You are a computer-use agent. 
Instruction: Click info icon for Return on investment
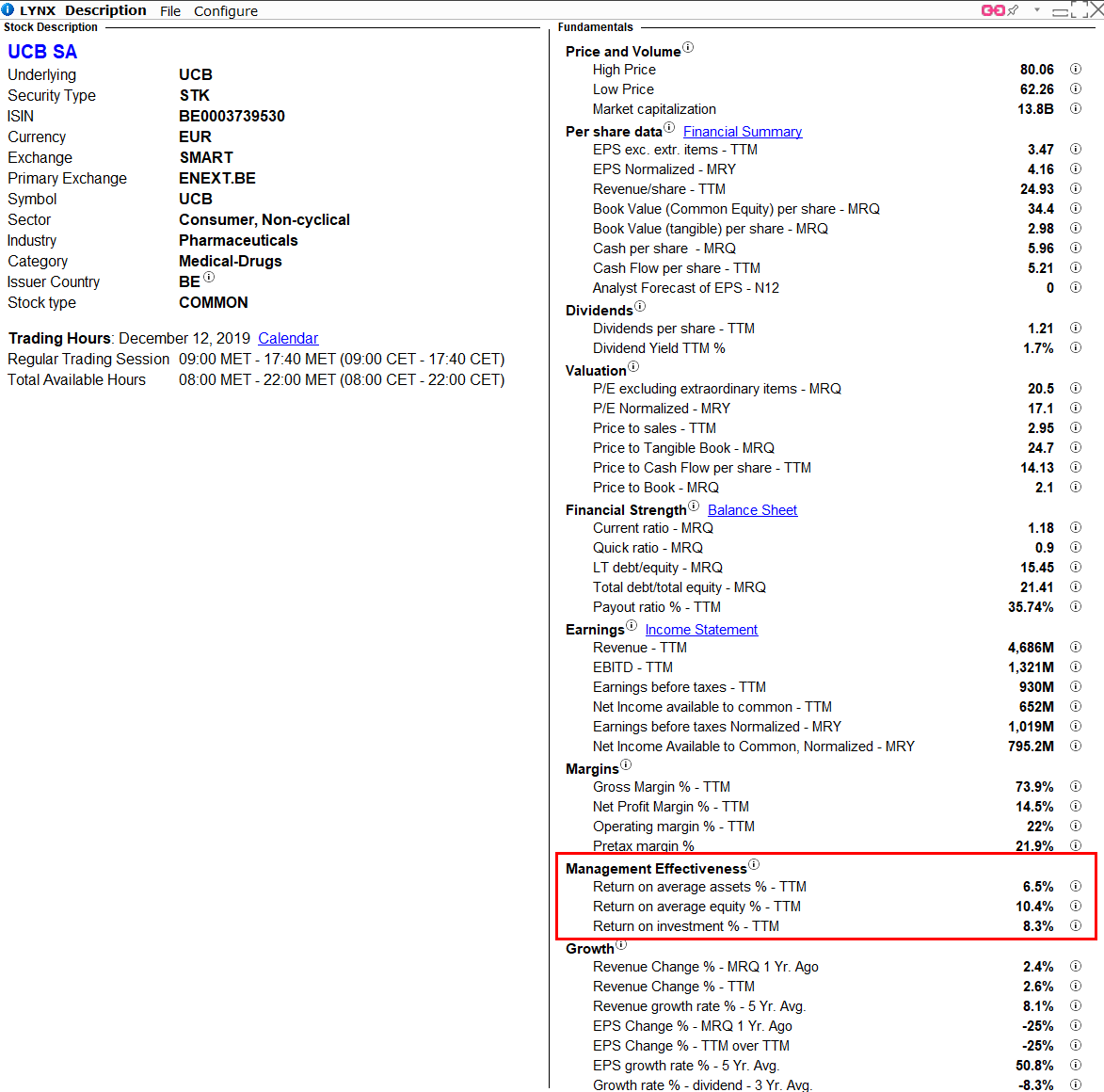coord(1075,925)
